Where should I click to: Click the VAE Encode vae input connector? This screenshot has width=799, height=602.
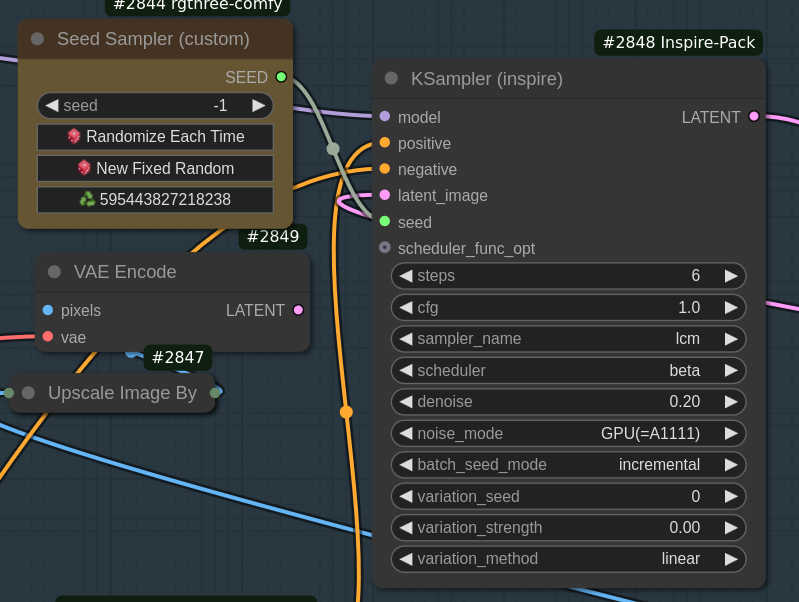[x=48, y=336]
